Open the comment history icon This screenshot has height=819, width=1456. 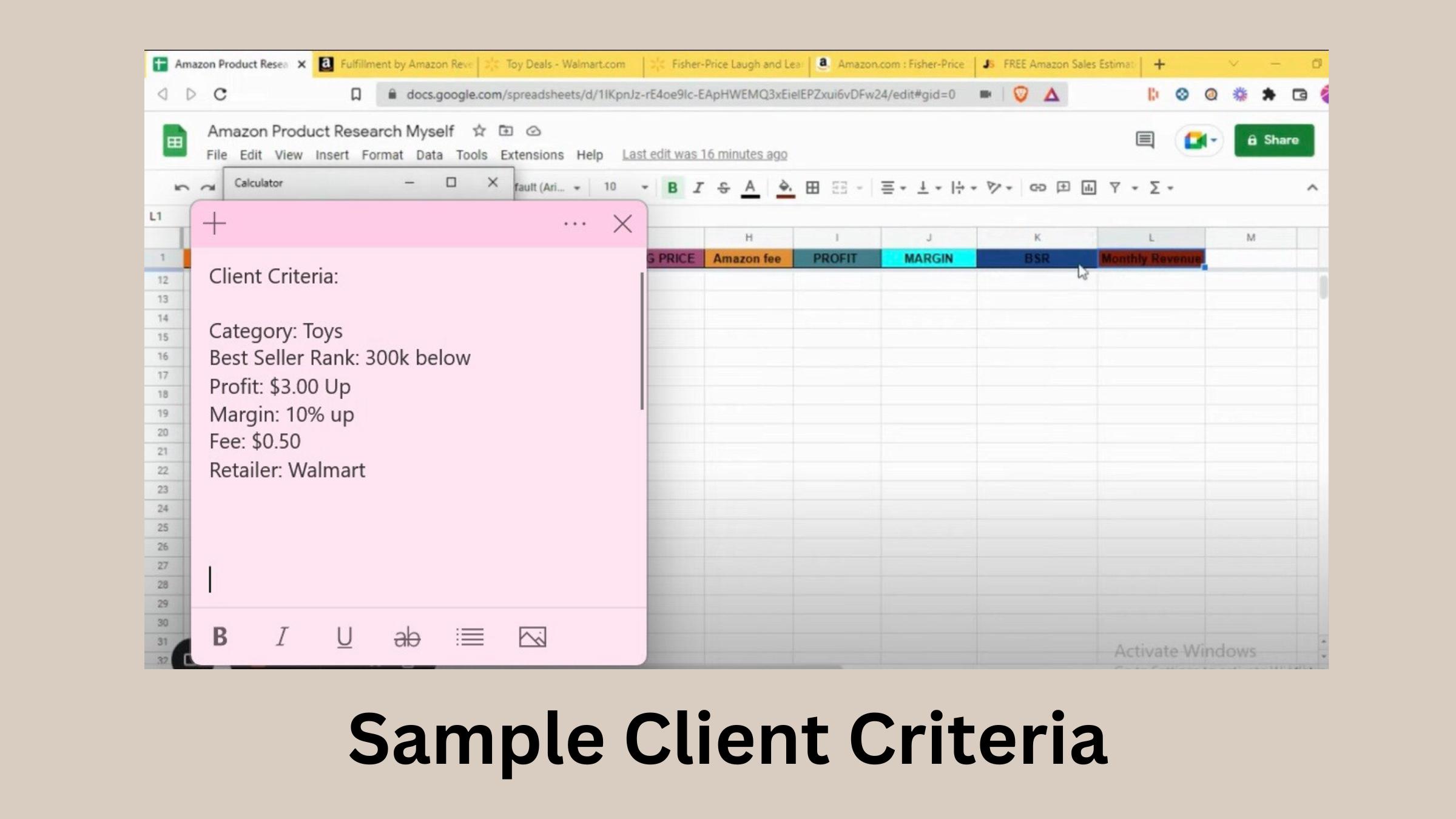(1145, 140)
